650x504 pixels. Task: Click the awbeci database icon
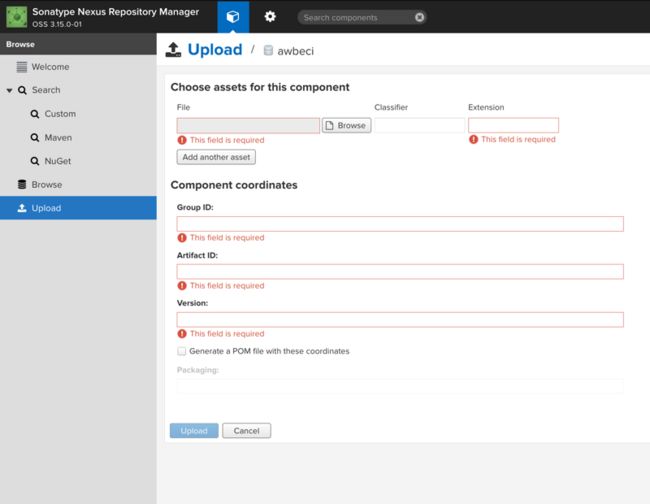(268, 51)
